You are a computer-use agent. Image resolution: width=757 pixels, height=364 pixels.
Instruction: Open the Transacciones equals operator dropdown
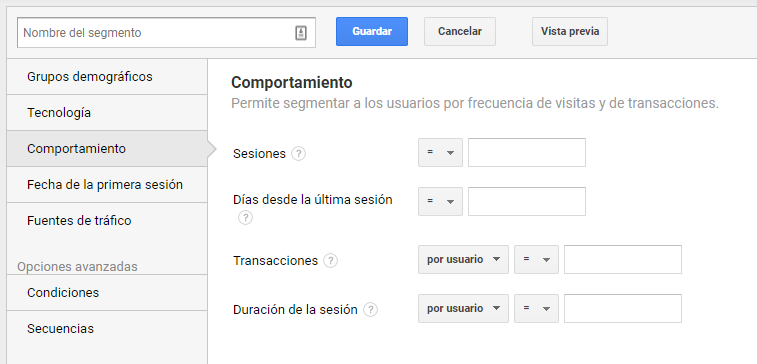(536, 260)
